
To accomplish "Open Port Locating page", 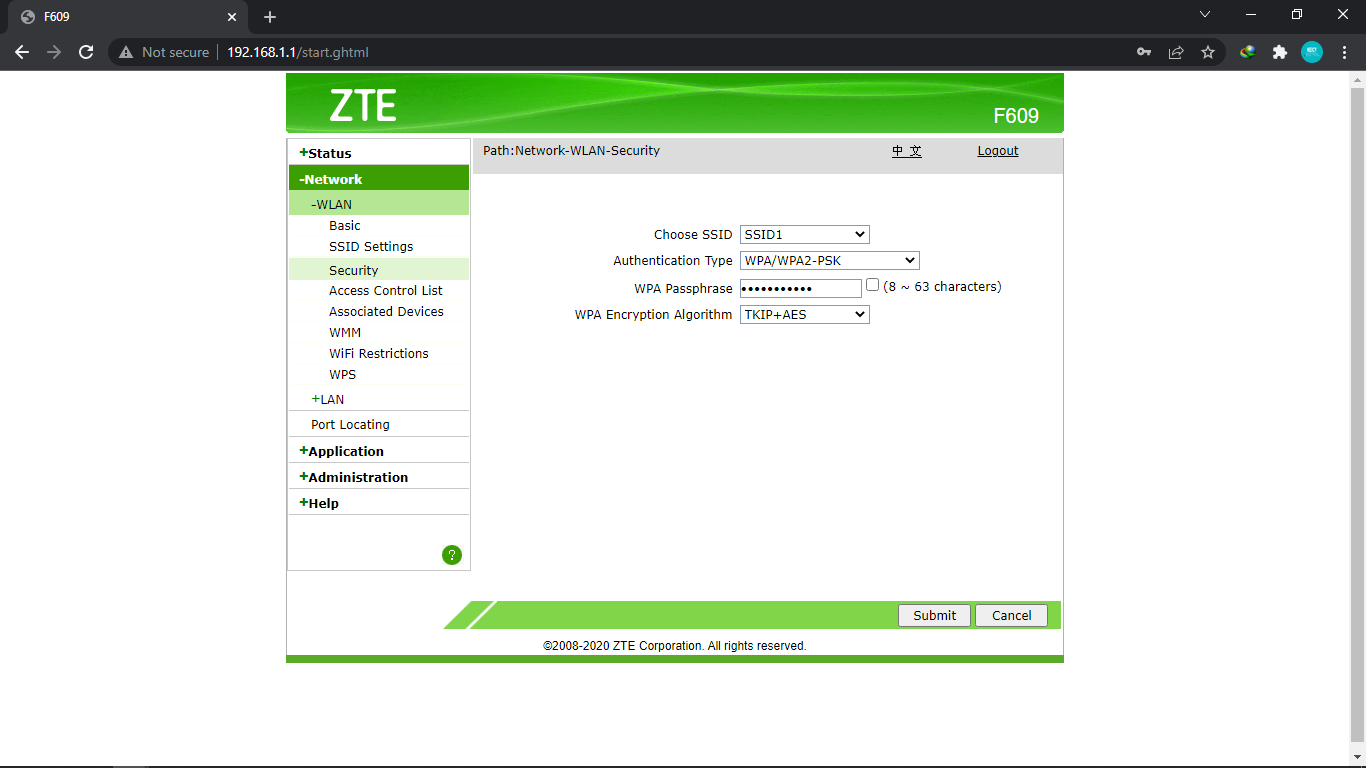I will [x=350, y=424].
